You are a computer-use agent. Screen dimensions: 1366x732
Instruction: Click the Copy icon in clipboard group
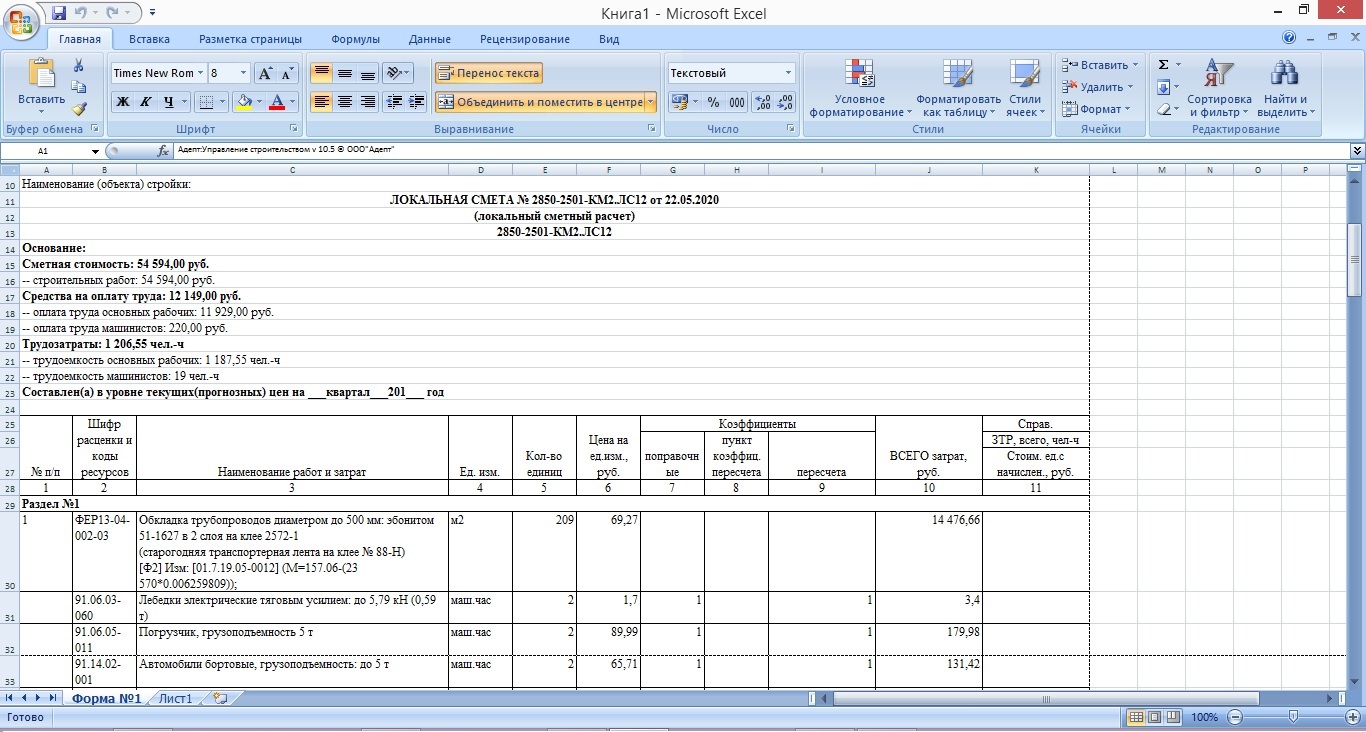79,88
